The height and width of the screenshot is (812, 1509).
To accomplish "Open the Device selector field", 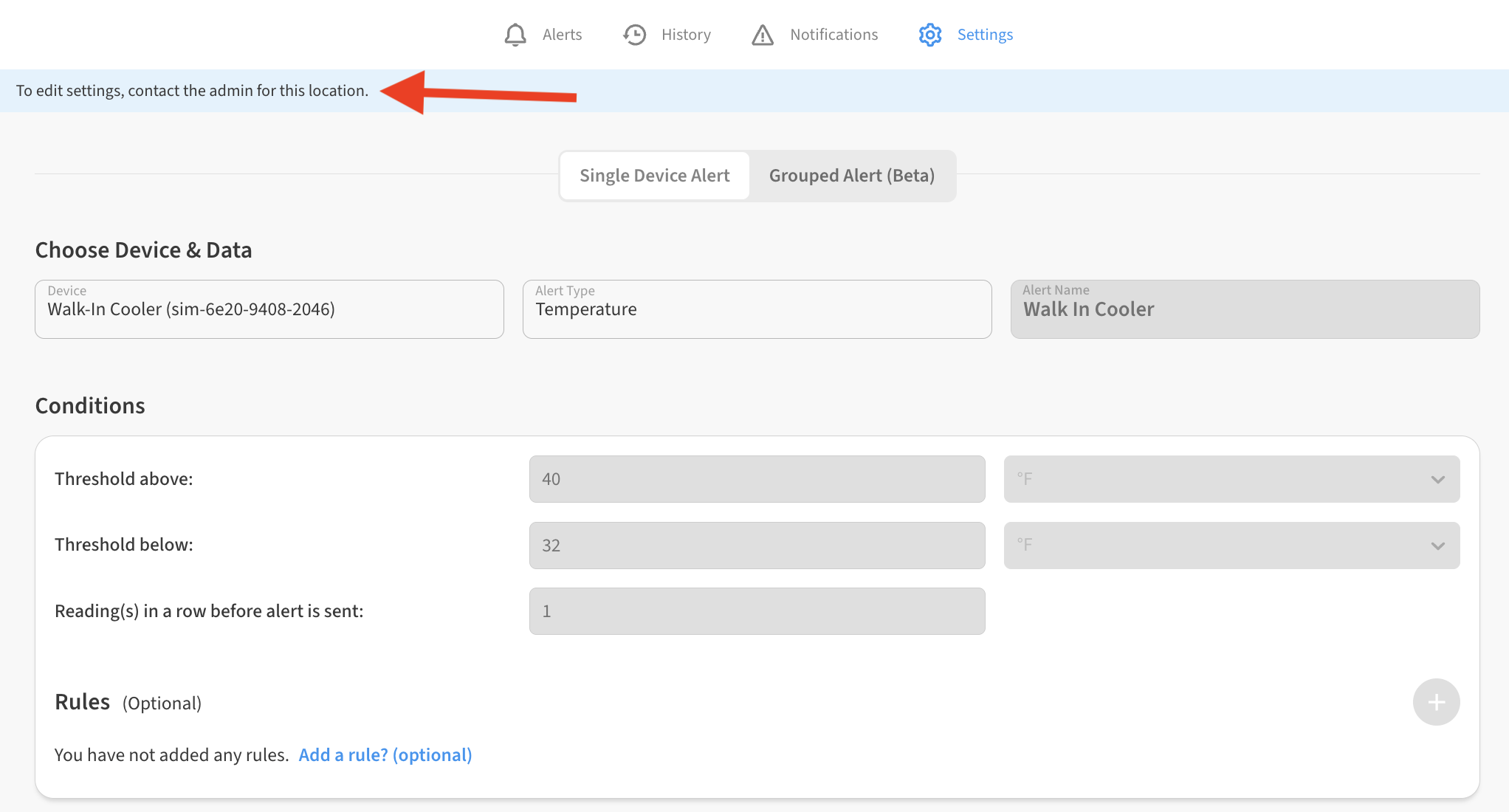I will (x=269, y=309).
